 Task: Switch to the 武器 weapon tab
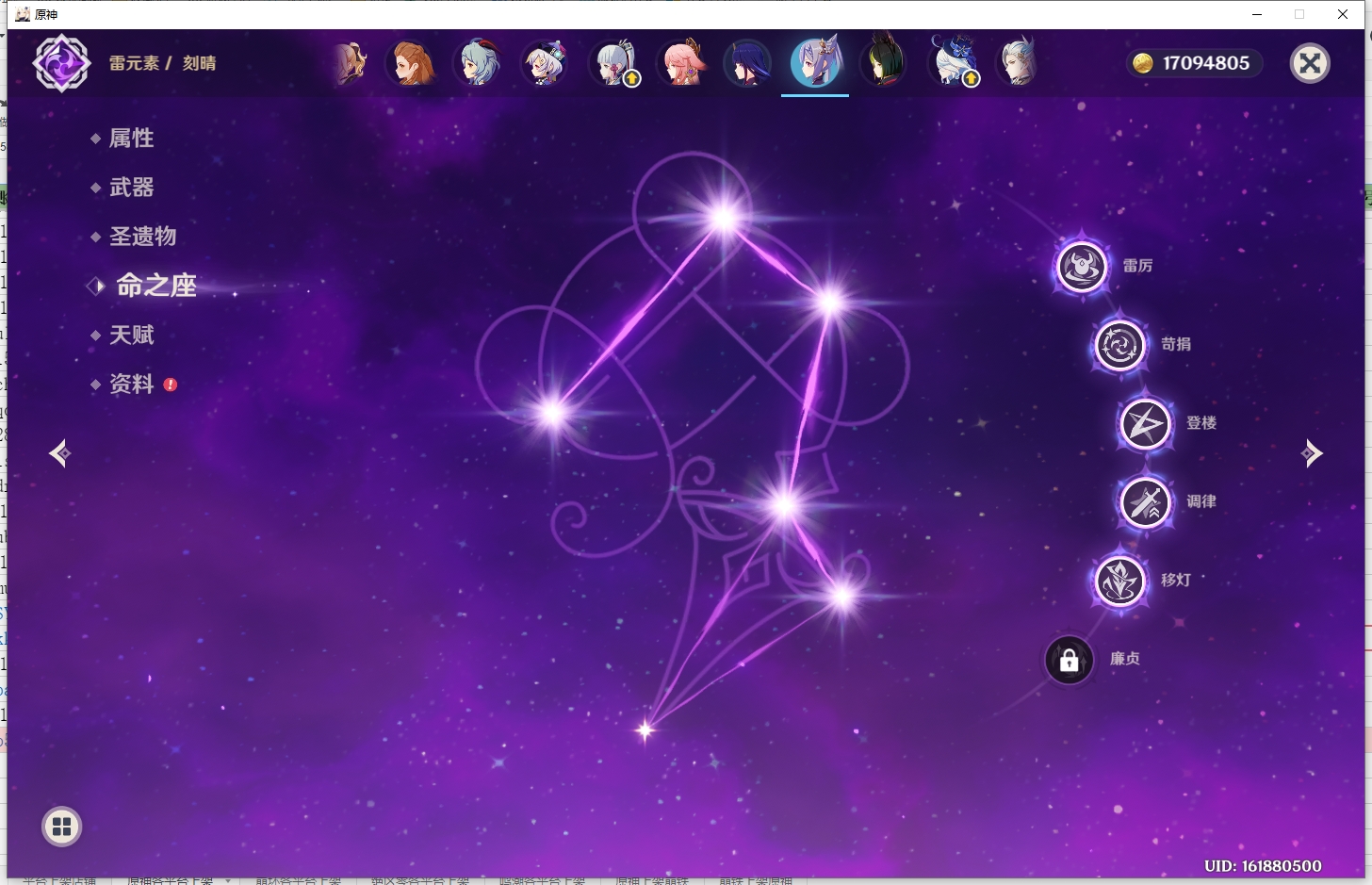[131, 188]
